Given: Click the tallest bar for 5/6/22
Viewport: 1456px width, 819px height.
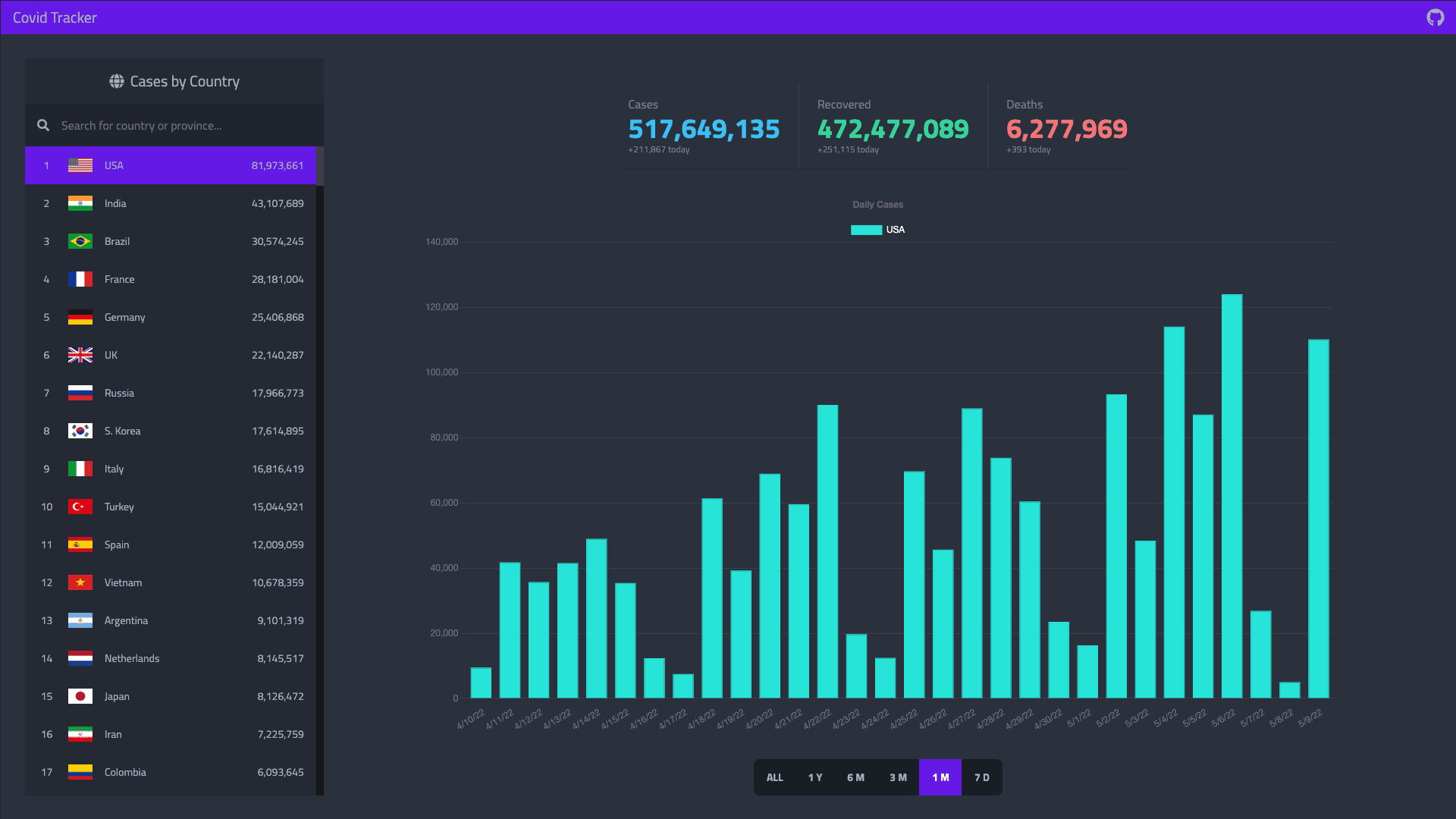Looking at the screenshot, I should point(1232,496).
